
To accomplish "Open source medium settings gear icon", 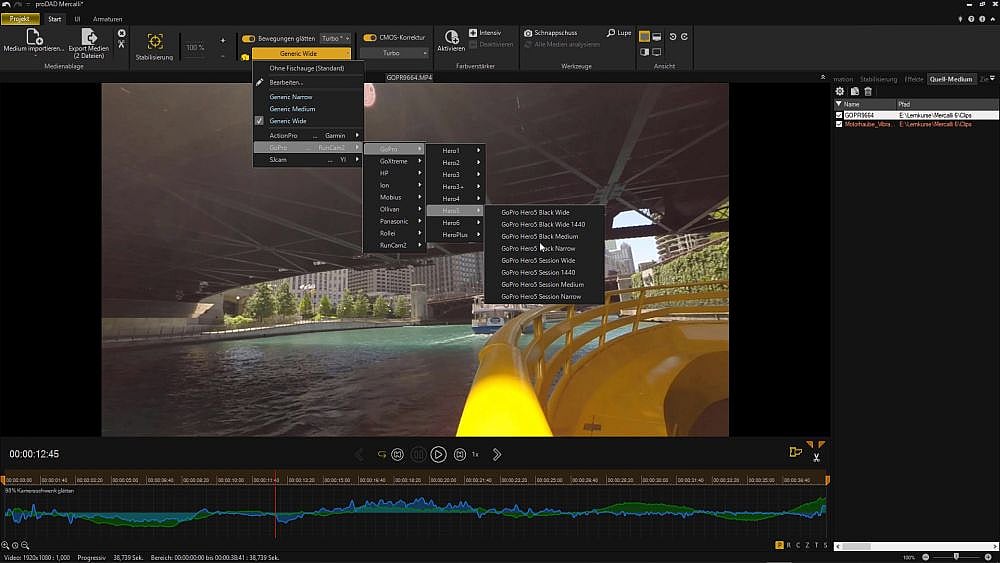I will [840, 91].
